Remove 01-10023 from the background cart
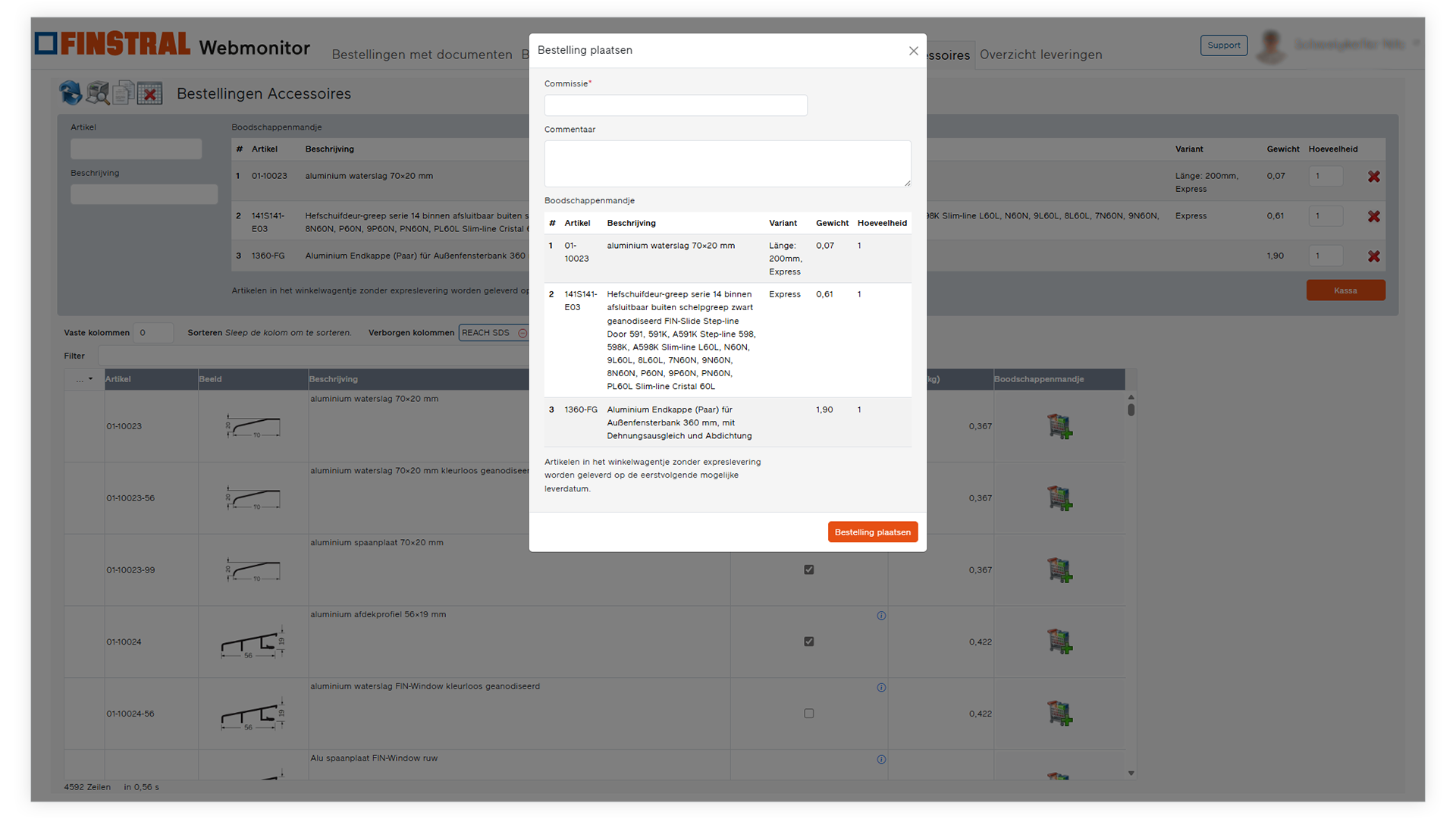1456x819 pixels. coord(1373,177)
